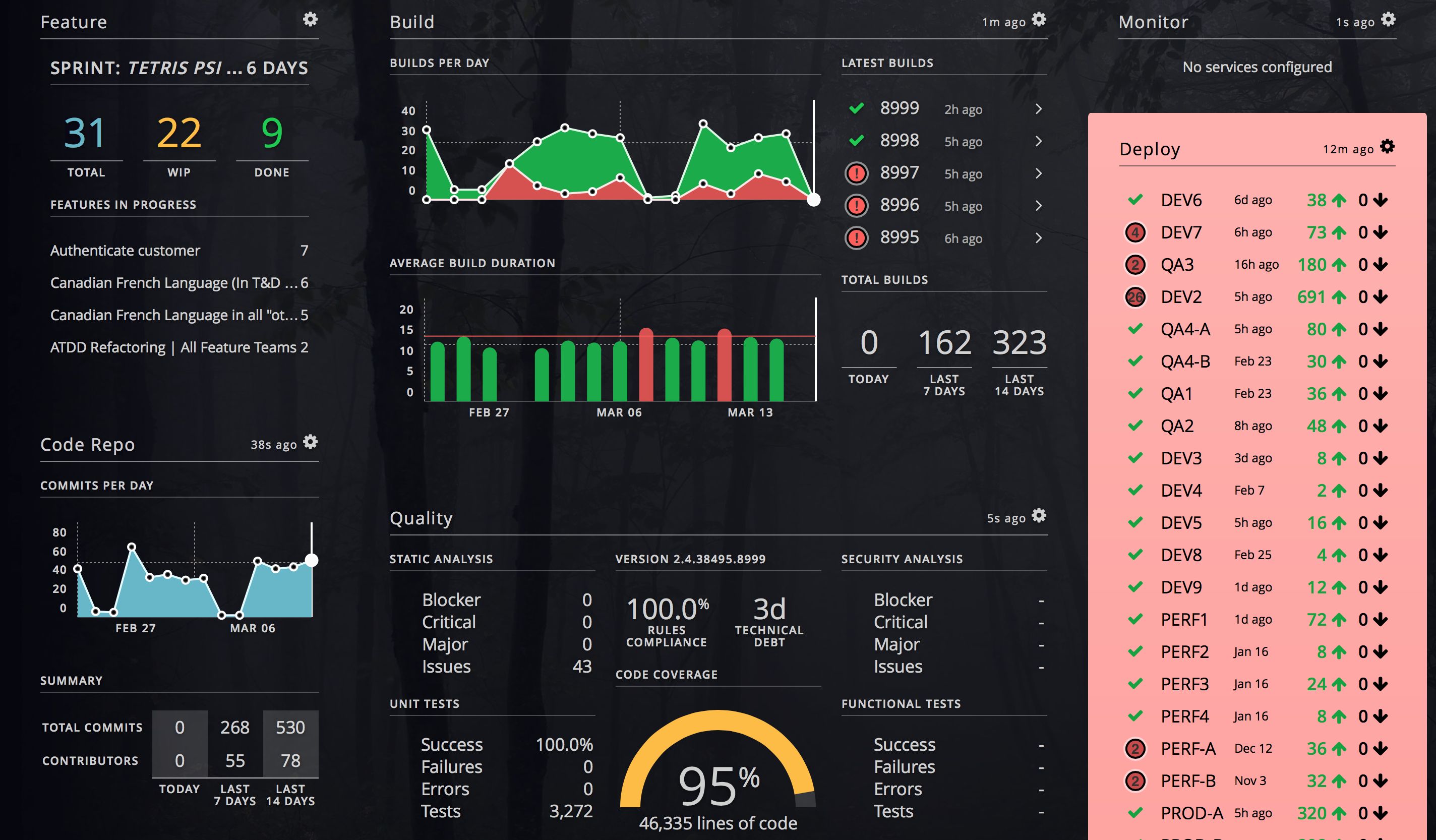
Task: Click the Code Repo gear icon
Action: (310, 442)
